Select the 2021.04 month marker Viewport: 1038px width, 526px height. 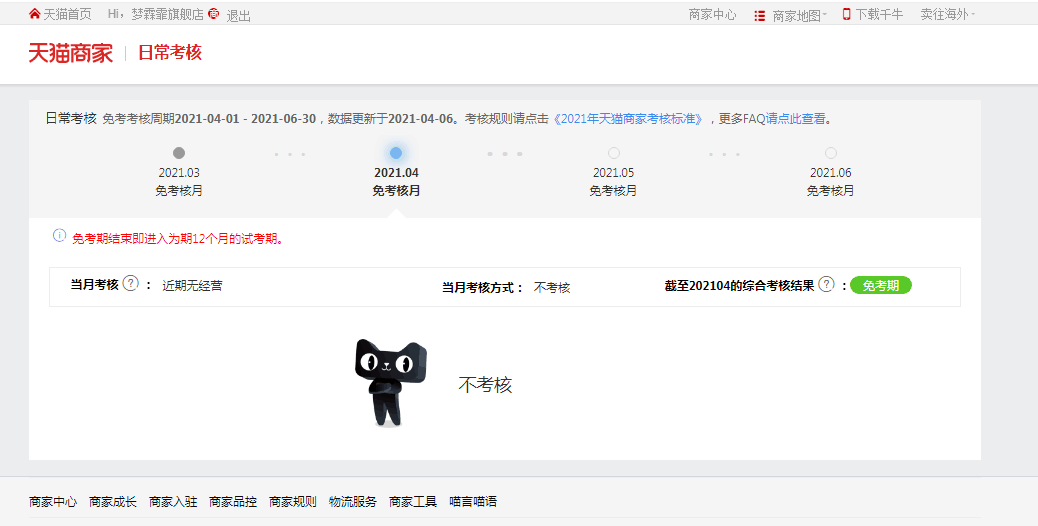[x=396, y=153]
